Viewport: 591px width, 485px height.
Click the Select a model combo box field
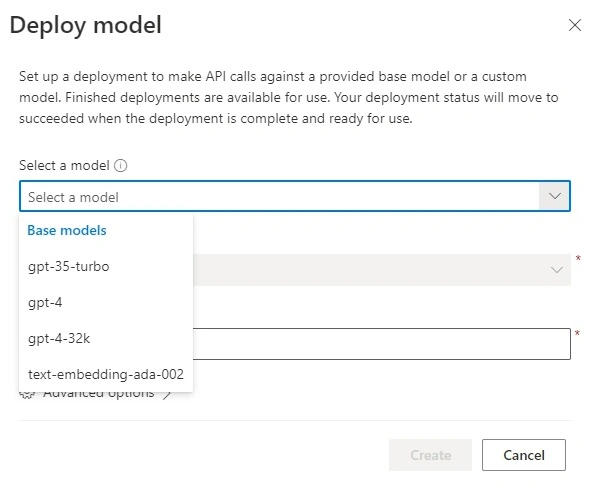(295, 196)
